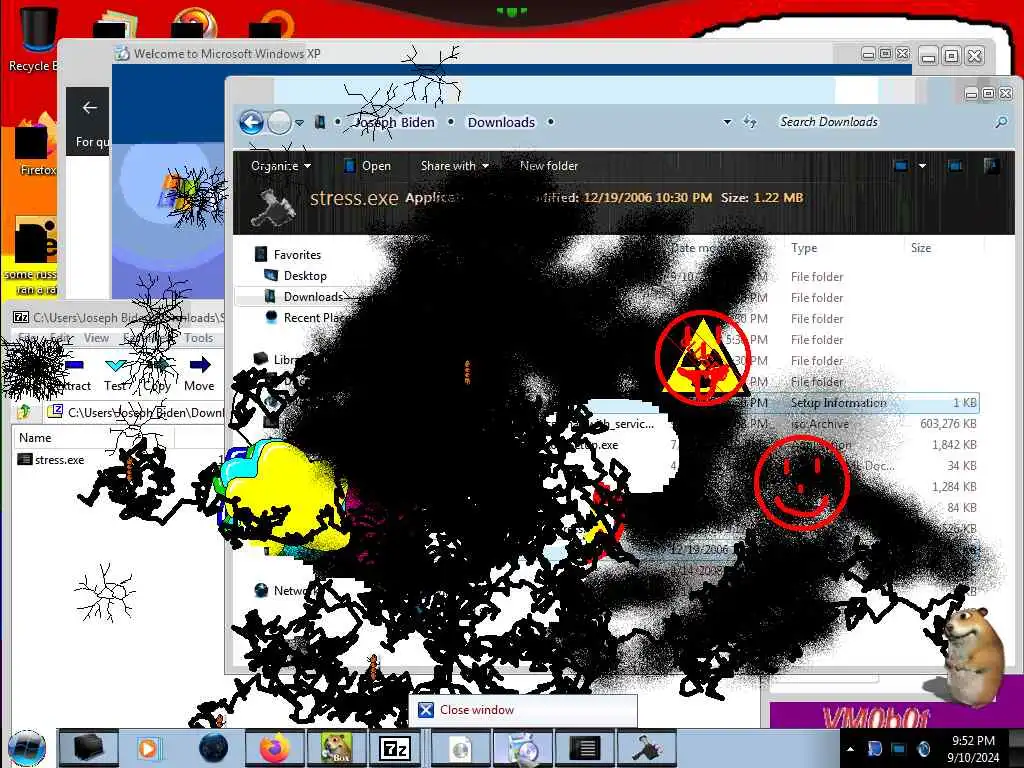Select stress.exe in 7-Zip file list
The height and width of the screenshot is (768, 1024).
click(51, 460)
